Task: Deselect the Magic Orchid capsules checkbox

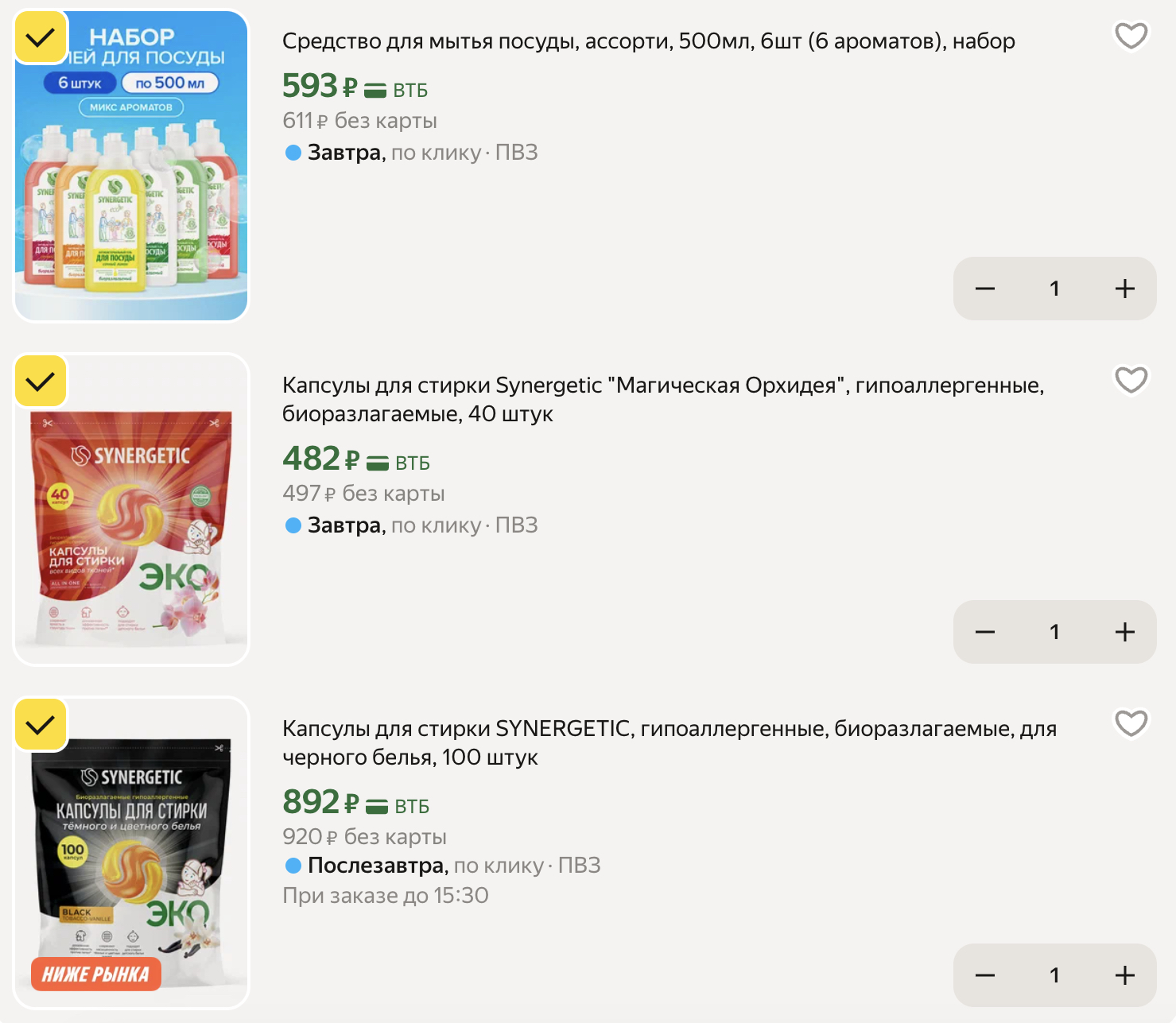Action: point(41,382)
